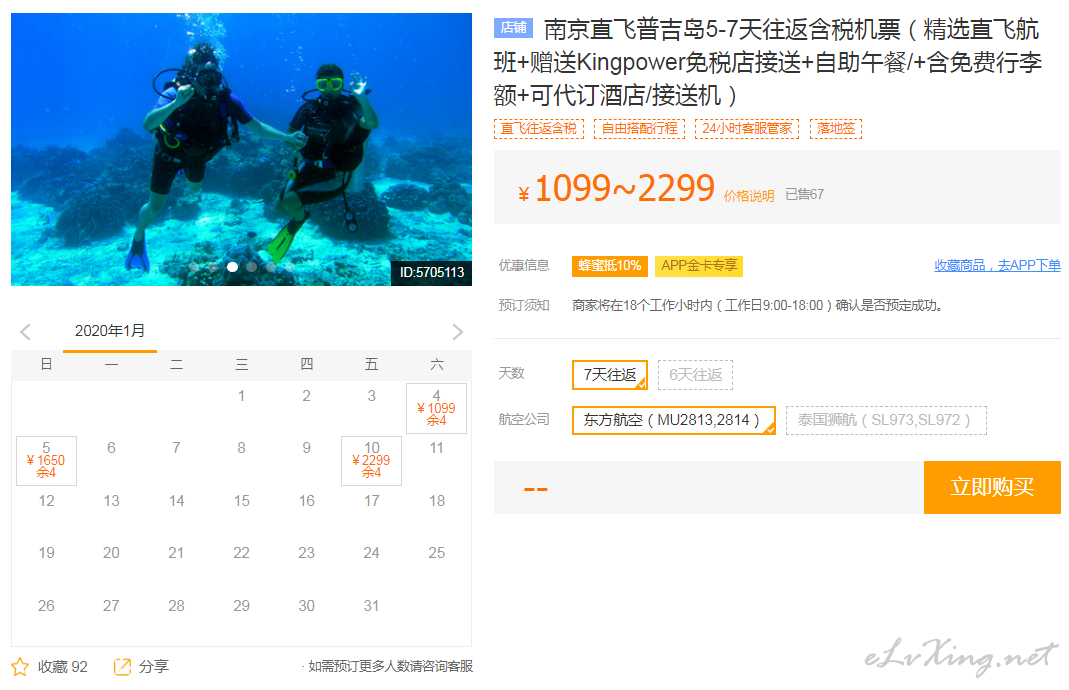Click the 蜂蜜抵10% discount tag
The width and height of the screenshot is (1069, 690).
[609, 266]
